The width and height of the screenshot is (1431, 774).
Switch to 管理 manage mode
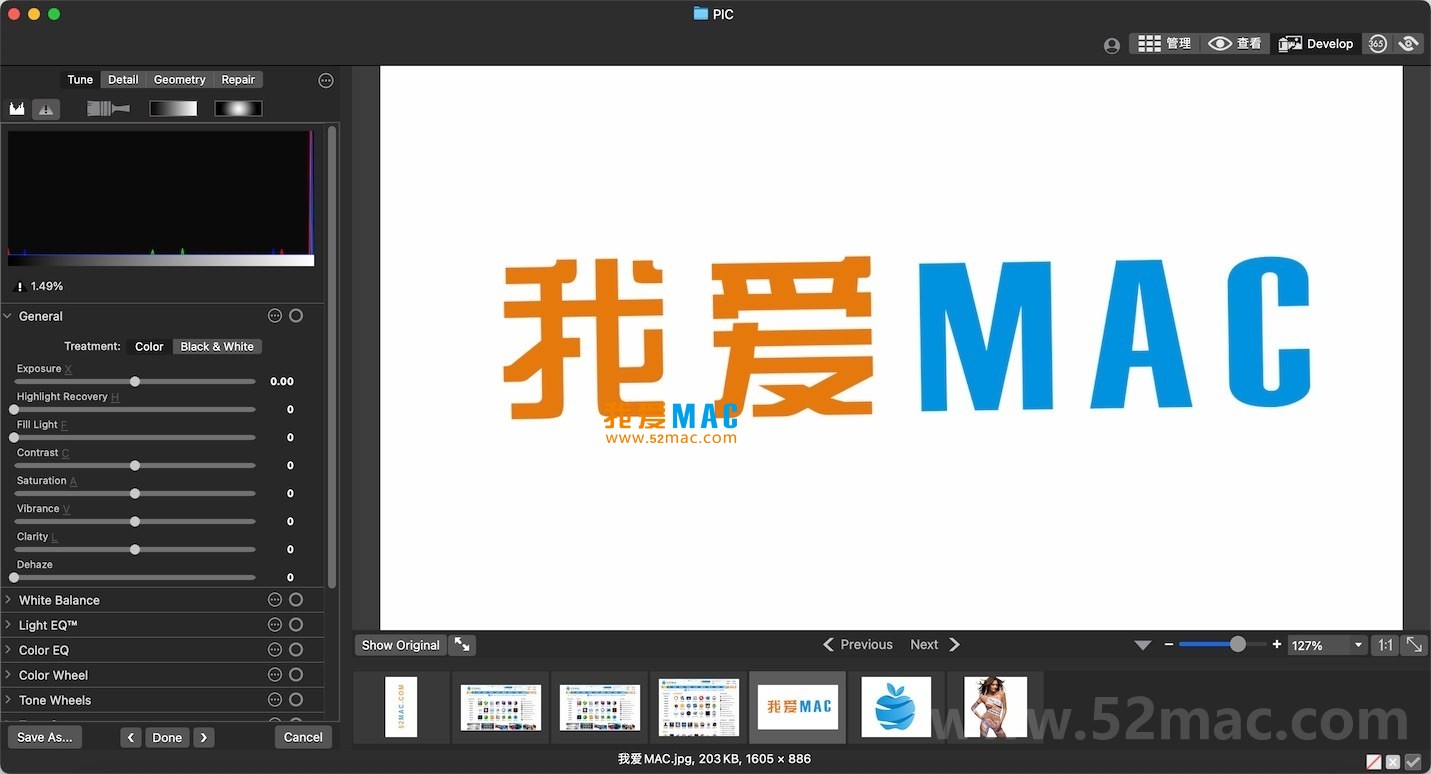pyautogui.click(x=1164, y=43)
